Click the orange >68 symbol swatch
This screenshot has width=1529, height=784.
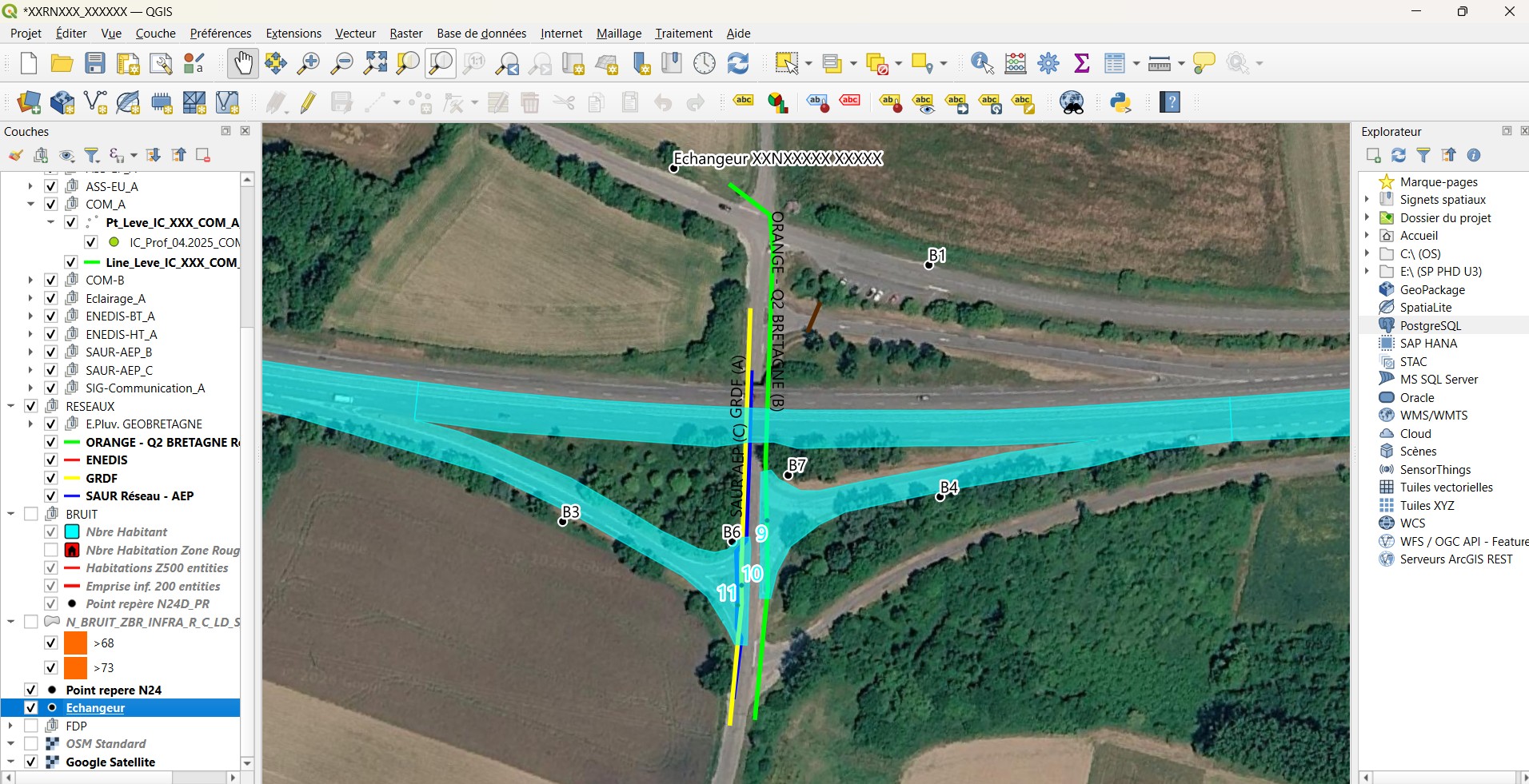(76, 643)
